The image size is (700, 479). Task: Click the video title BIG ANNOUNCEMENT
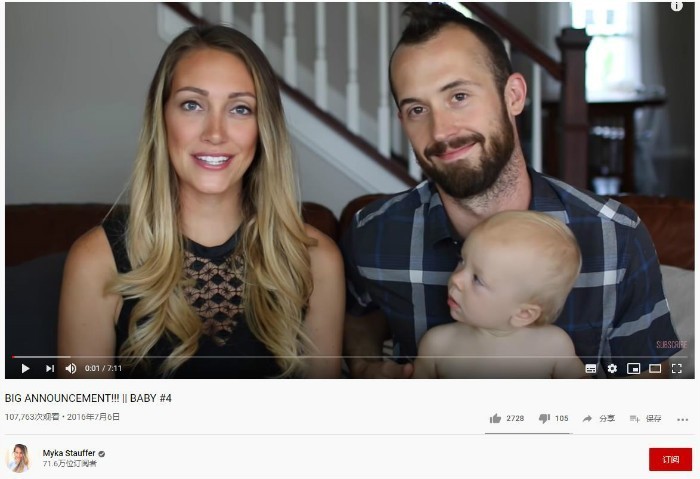[88, 398]
